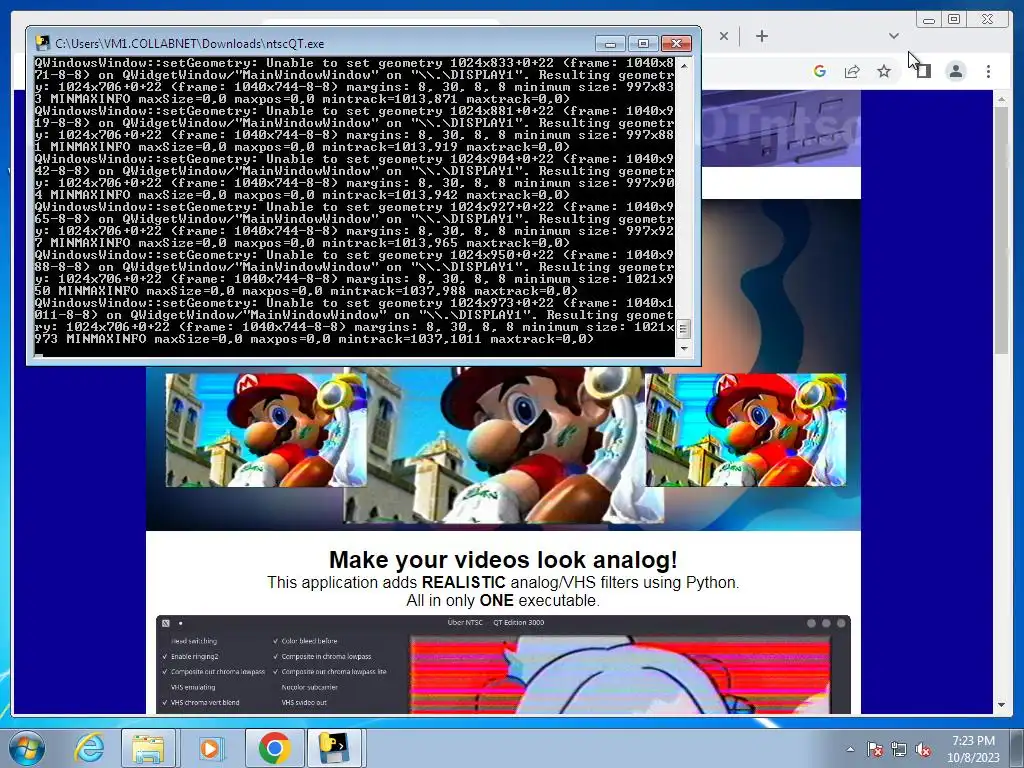
Task: Open the Chrome profile avatar
Action: 955,71
